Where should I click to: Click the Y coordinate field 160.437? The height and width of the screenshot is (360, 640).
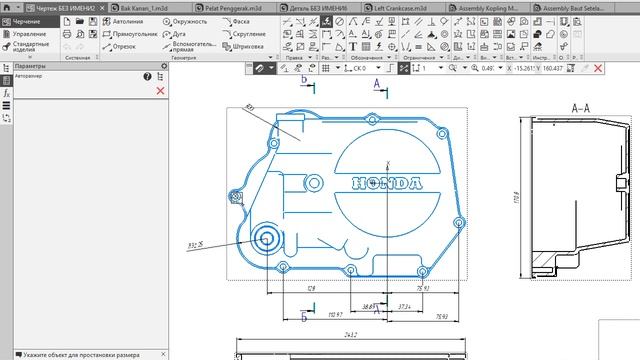(x=553, y=69)
